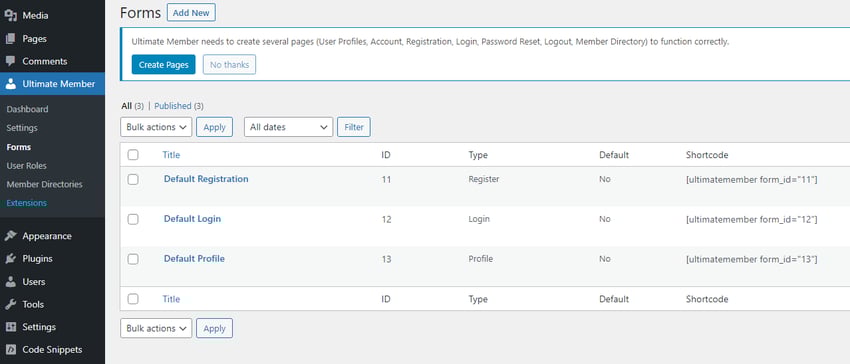Check the Default Login row checkbox
850x364 pixels.
click(133, 219)
